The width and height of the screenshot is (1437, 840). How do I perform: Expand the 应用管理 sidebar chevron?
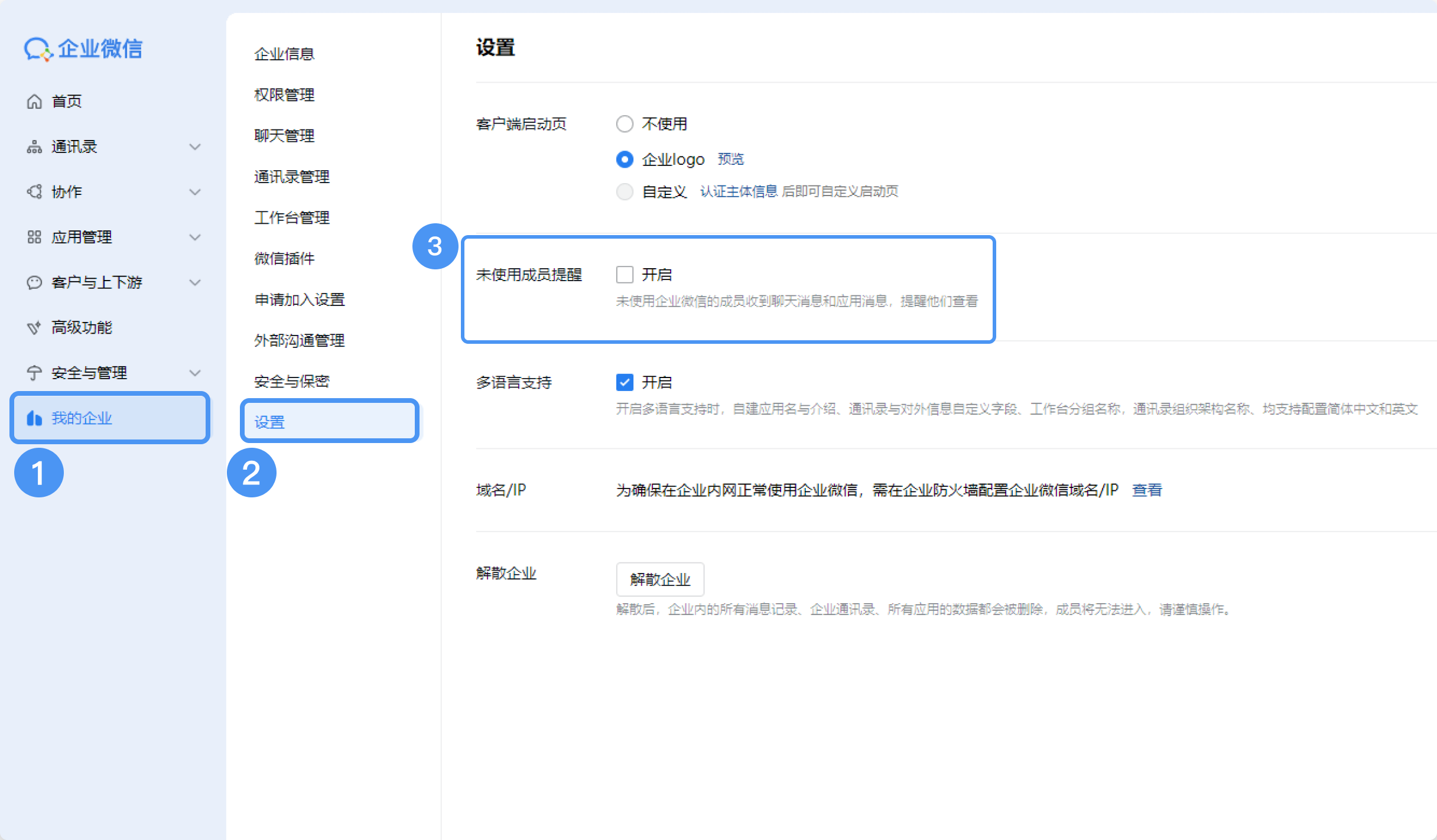(195, 237)
